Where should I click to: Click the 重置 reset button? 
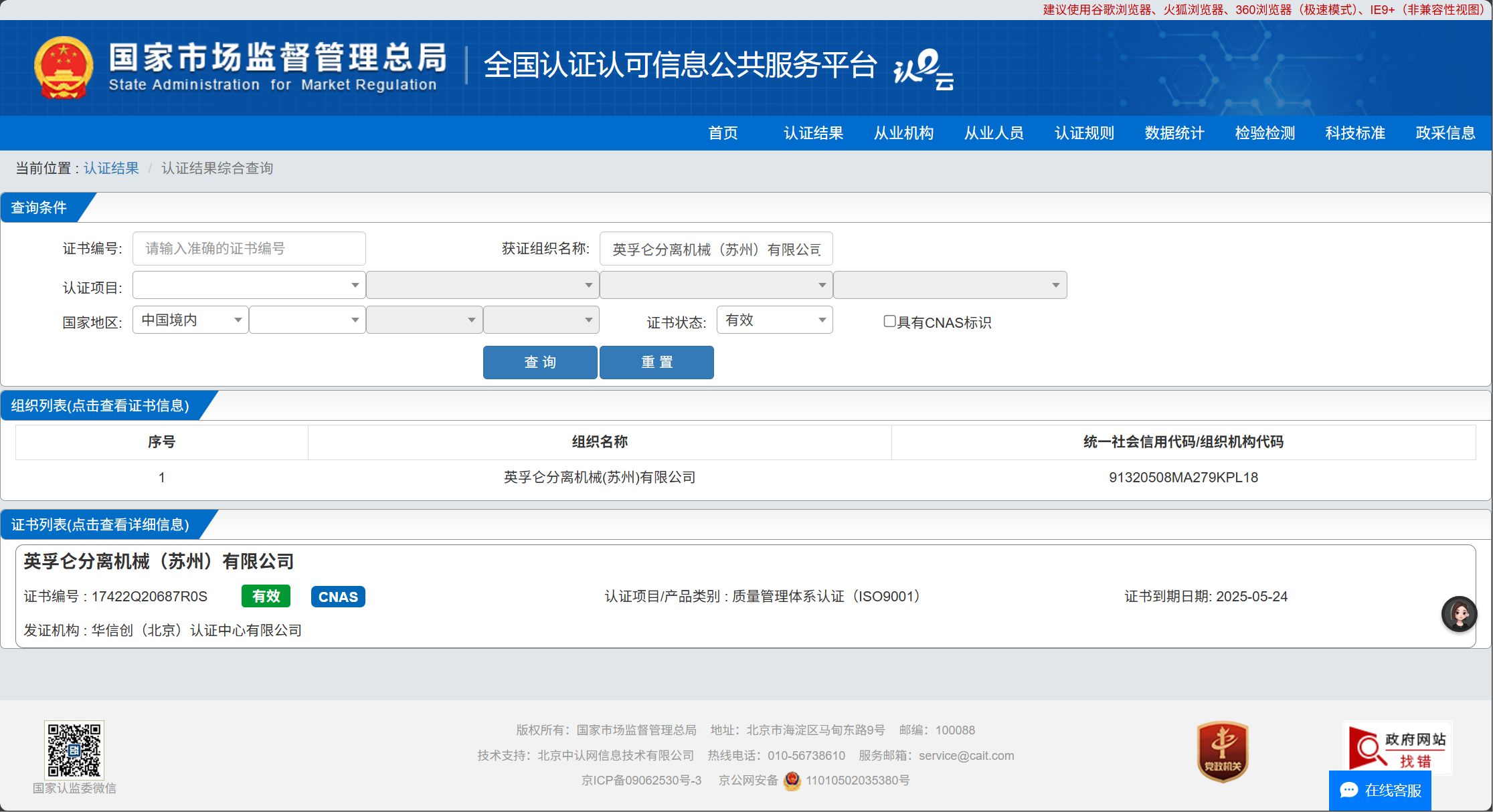(x=656, y=363)
